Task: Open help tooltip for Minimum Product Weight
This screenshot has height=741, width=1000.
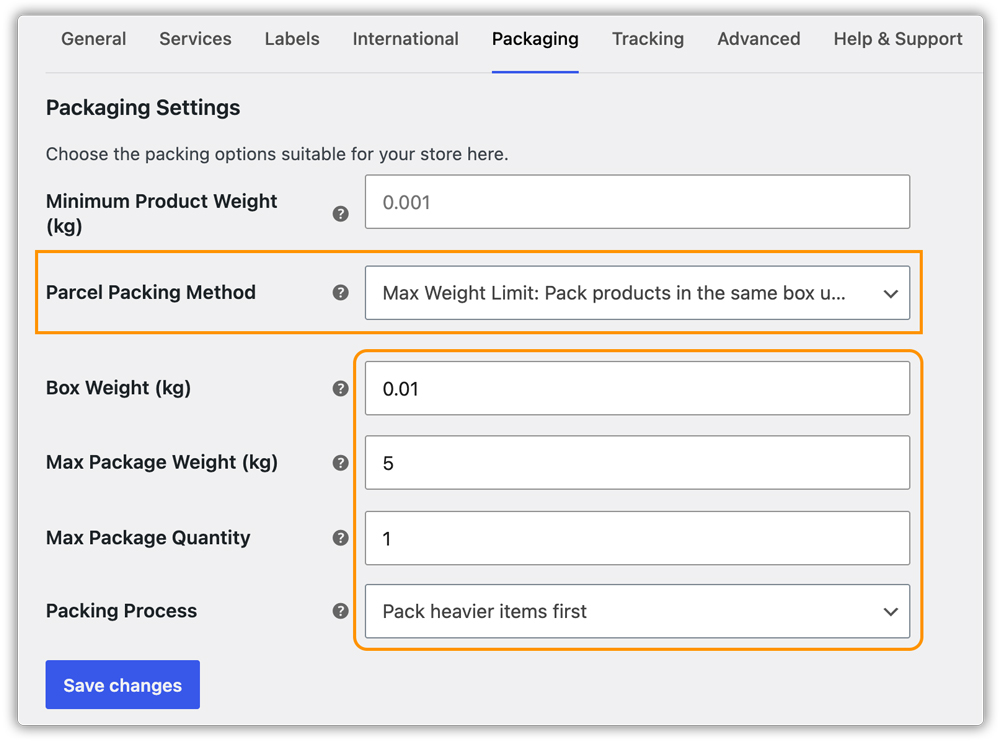Action: pos(341,214)
